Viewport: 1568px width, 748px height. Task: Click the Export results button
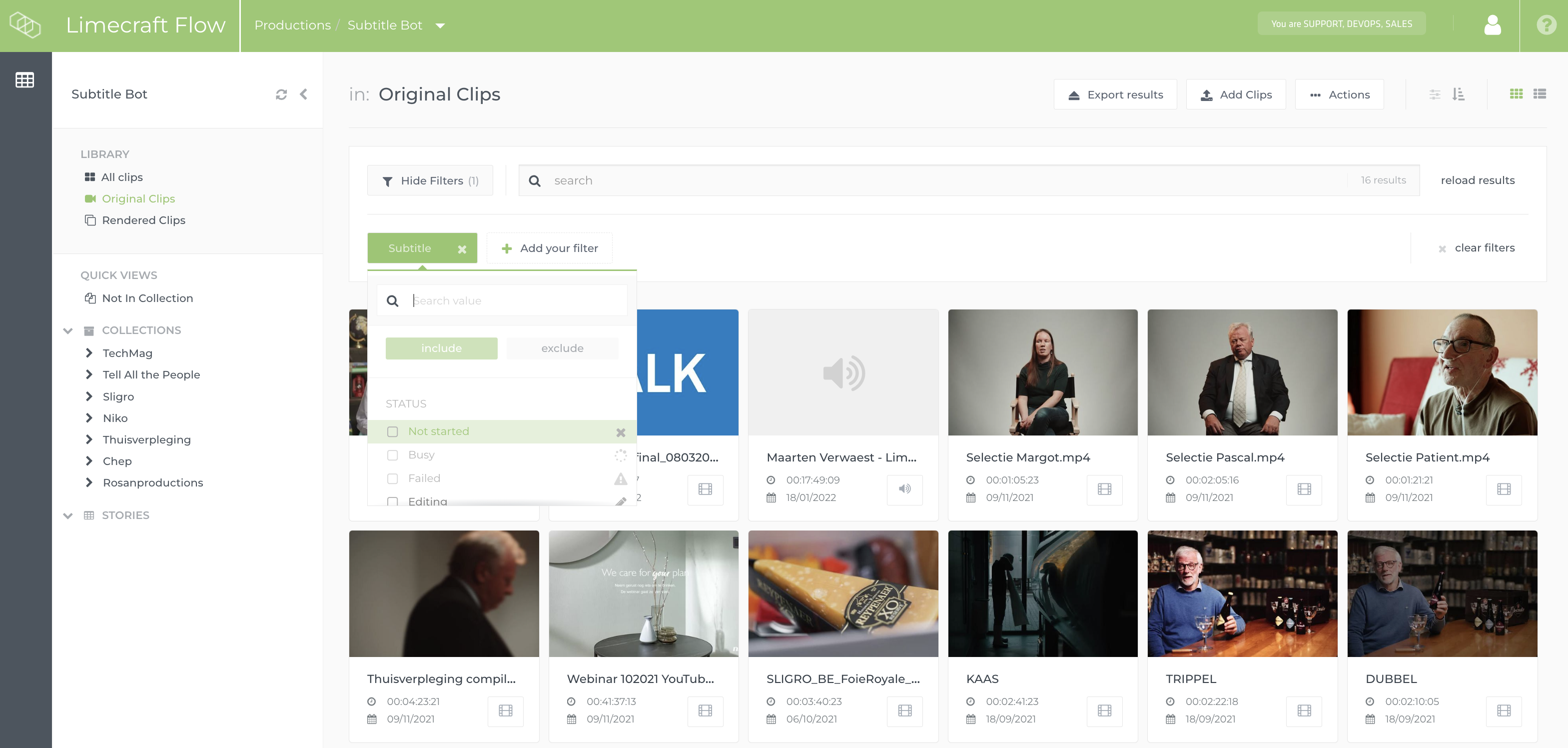1115,95
